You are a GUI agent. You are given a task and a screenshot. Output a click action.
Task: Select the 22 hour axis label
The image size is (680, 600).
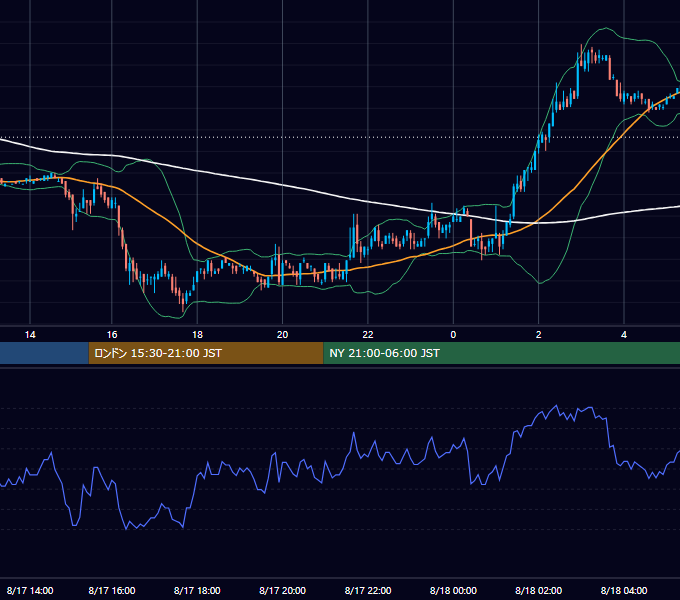pos(368,335)
